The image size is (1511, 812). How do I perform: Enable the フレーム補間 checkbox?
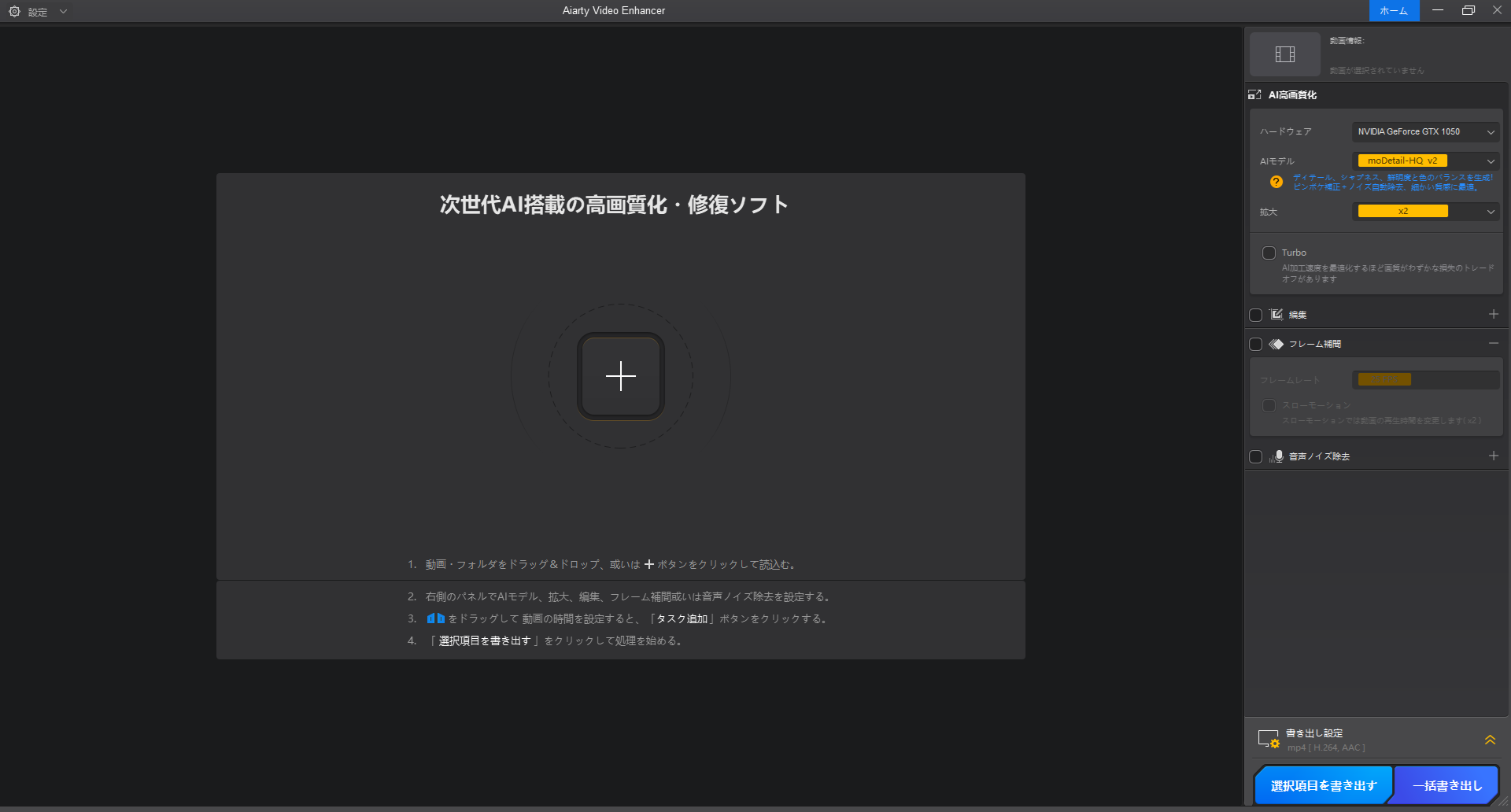[1256, 344]
